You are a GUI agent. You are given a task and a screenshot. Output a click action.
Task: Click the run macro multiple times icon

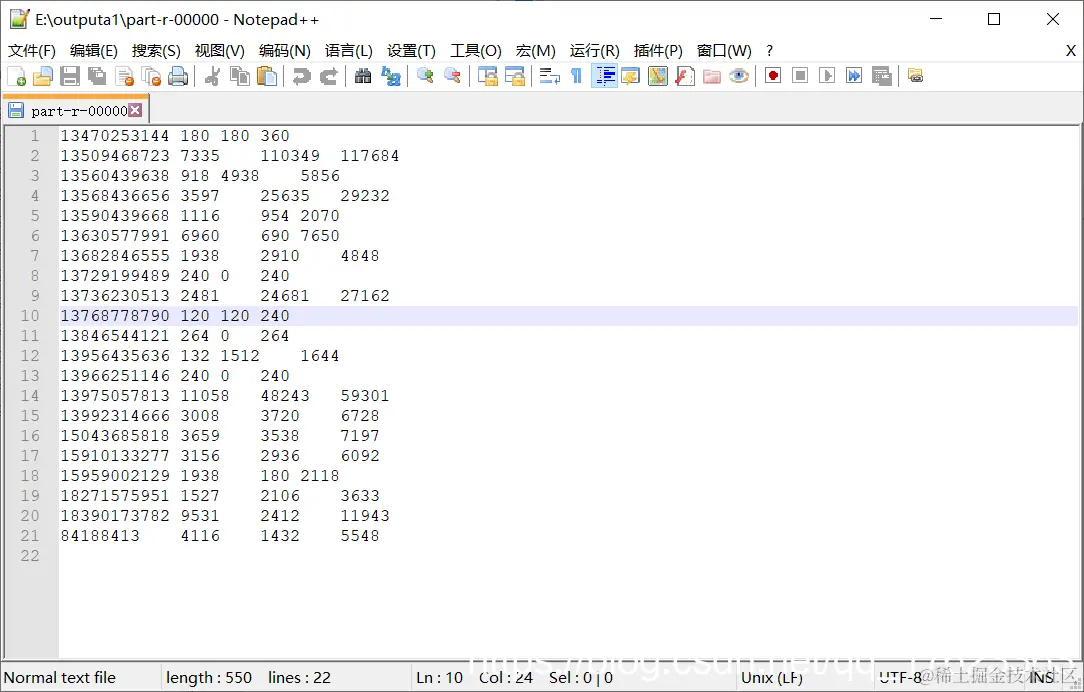point(854,76)
